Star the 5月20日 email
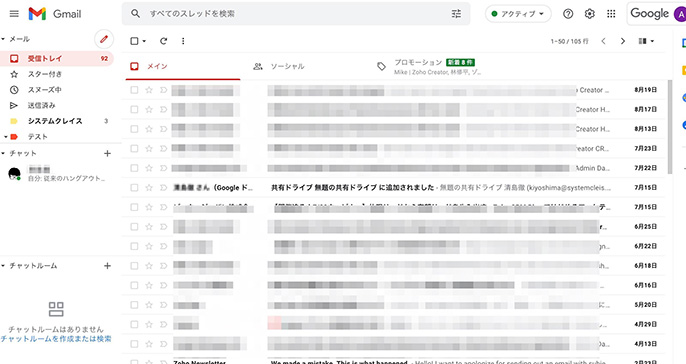The width and height of the screenshot is (686, 364). 149,304
